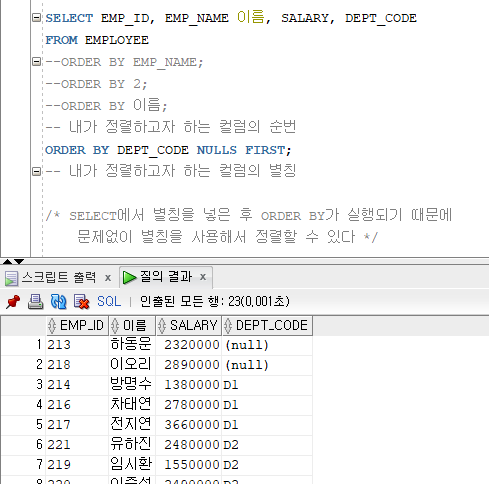Print the query result via printer icon
This screenshot has height=484, width=489.
click(x=35, y=302)
